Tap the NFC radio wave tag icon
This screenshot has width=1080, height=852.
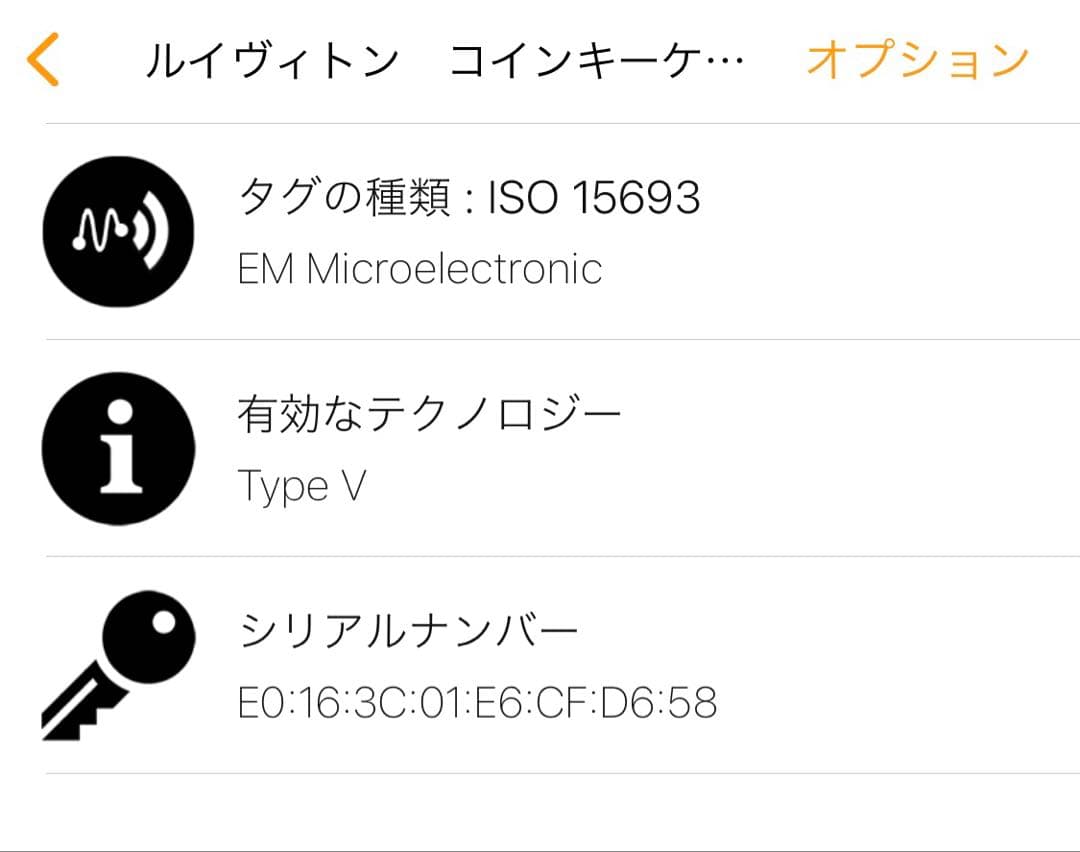click(119, 231)
